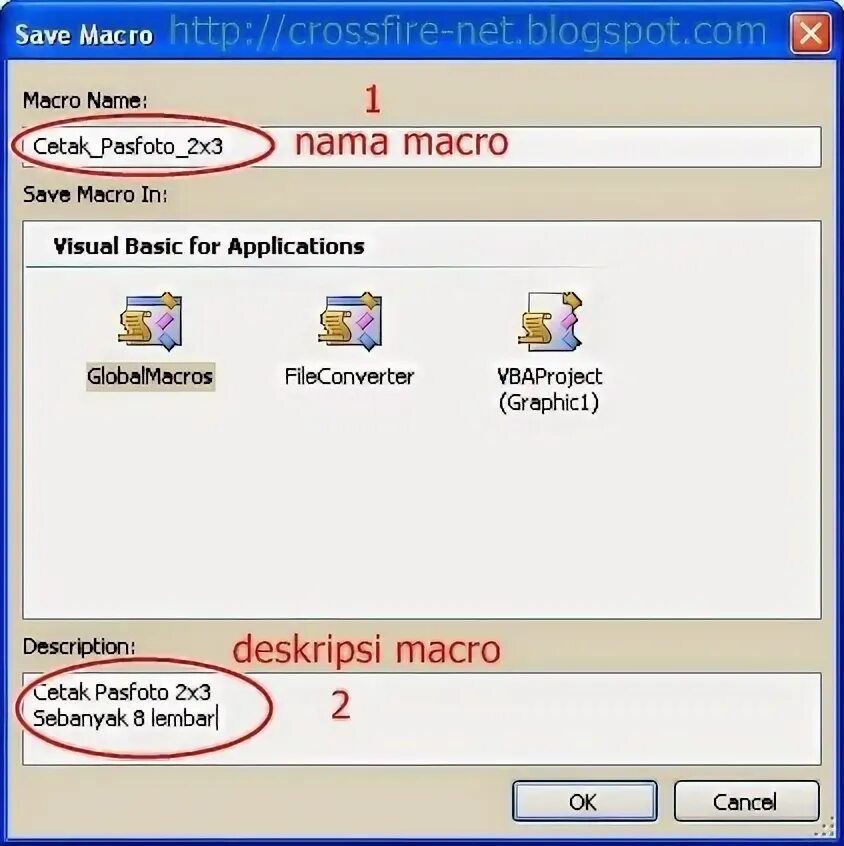Screen dimensions: 844x846
Task: Click the Visual Basic for Applications header
Action: [x=209, y=247]
